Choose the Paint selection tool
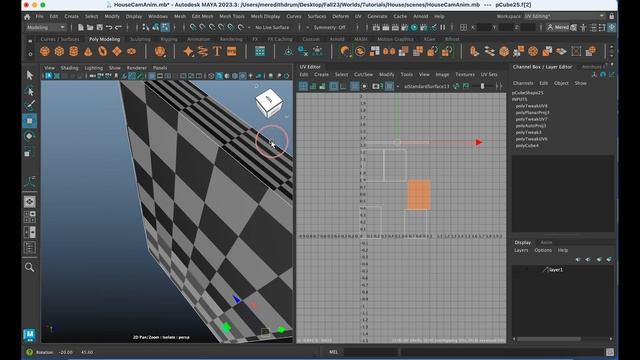Screen dimensions: 640x360 coord(29,106)
